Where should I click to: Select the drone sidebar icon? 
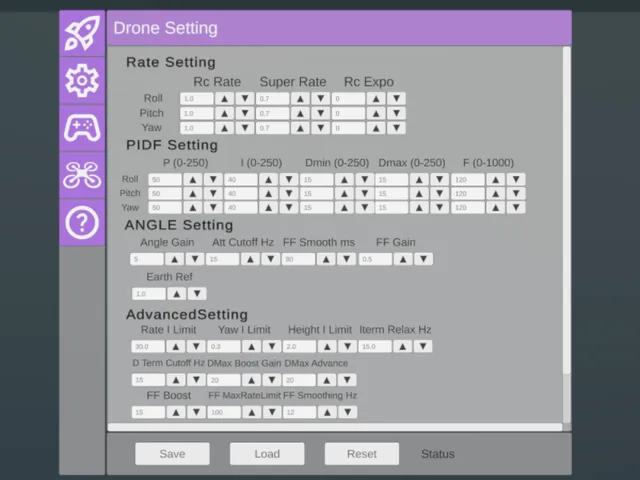coord(82,175)
